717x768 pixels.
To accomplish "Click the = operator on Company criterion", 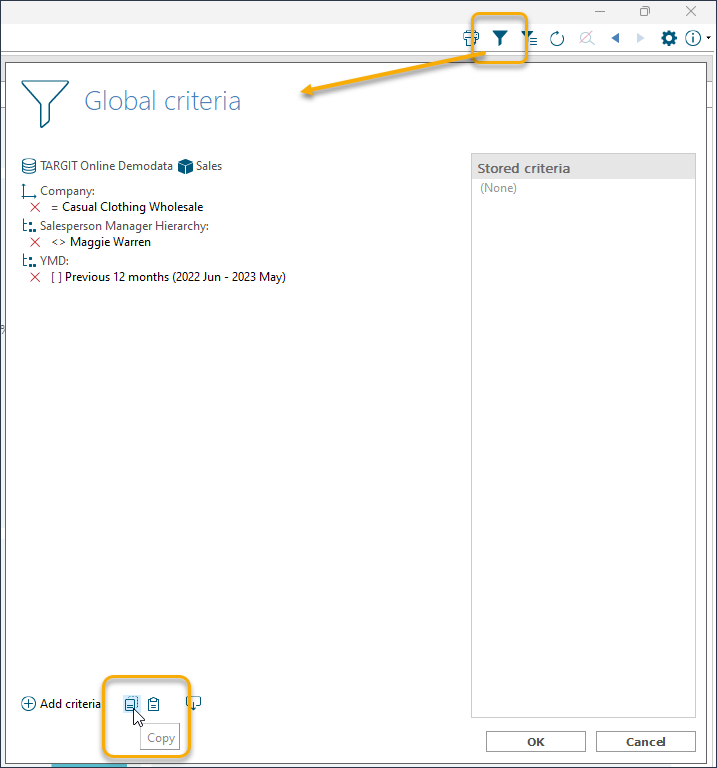I will point(54,208).
